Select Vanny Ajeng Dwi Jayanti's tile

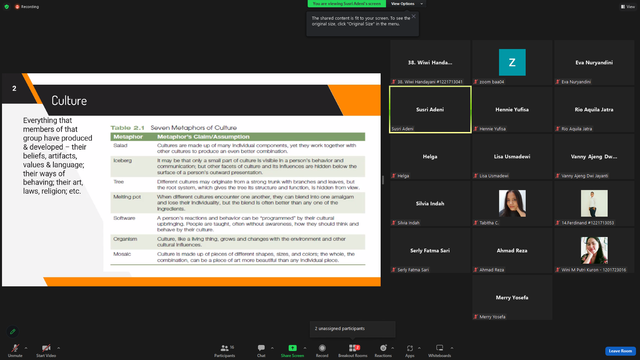(594, 156)
